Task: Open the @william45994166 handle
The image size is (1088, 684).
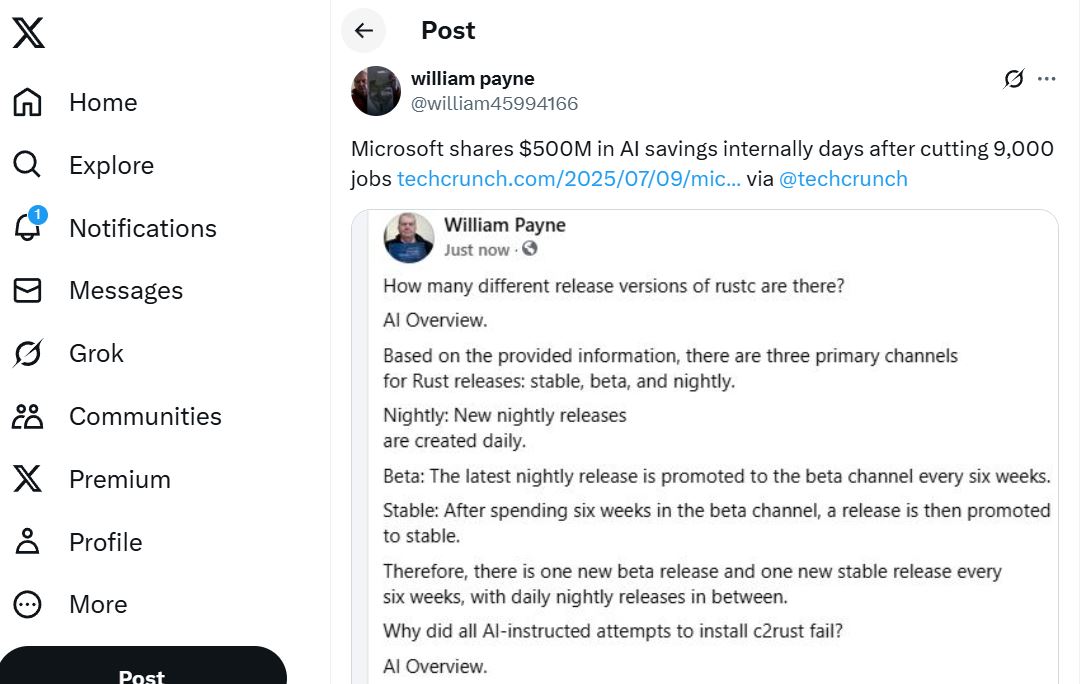Action: pyautogui.click(x=494, y=103)
